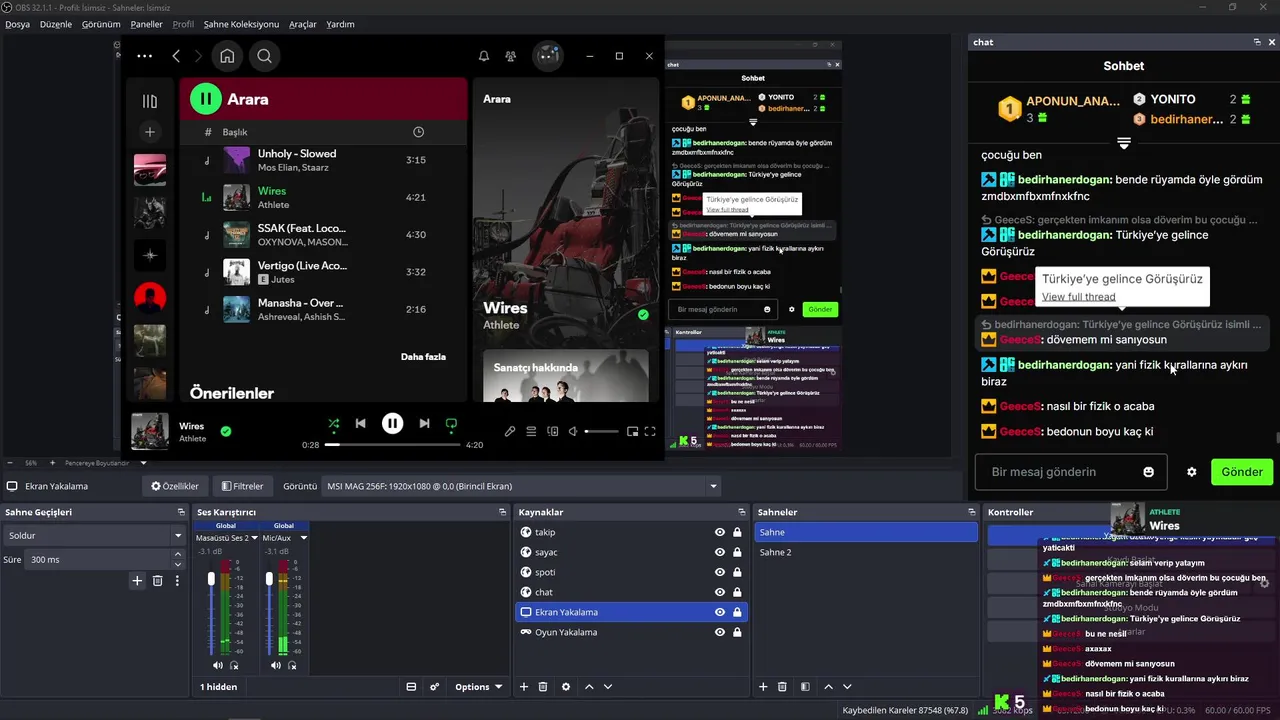Open Spotify three-dot menu
1280x720 pixels.
[x=144, y=56]
